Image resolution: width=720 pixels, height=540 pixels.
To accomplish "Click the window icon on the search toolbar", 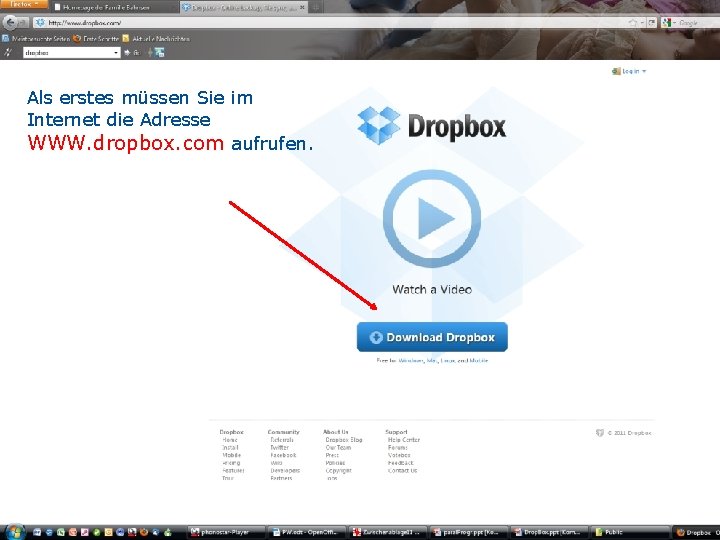I will (x=159, y=53).
